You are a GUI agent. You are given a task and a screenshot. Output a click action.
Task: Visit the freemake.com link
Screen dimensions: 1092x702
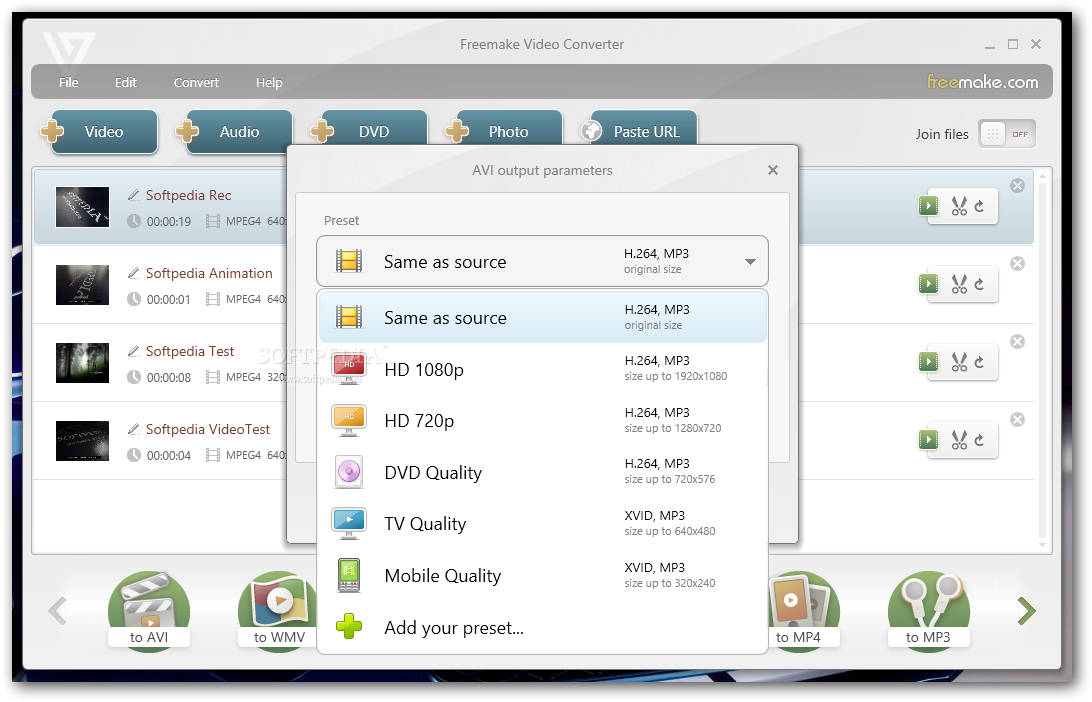(982, 81)
